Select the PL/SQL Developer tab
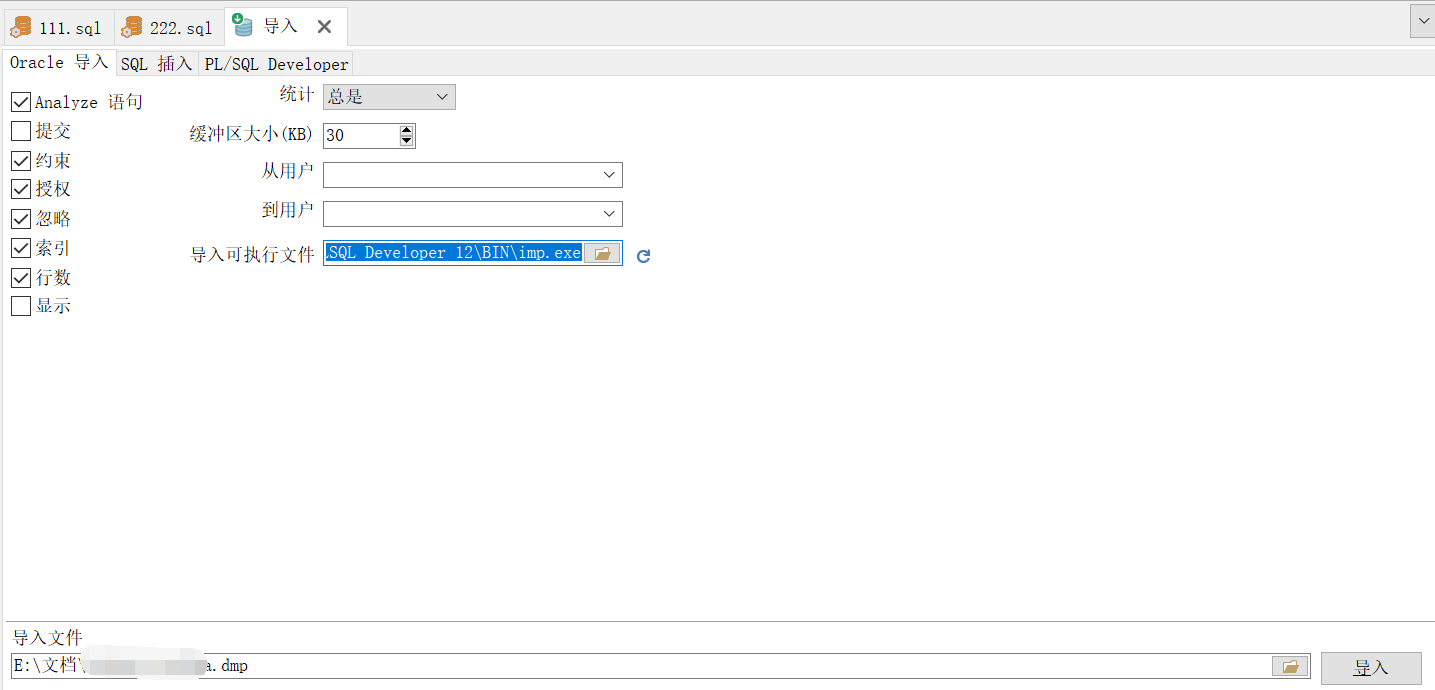 pos(276,64)
